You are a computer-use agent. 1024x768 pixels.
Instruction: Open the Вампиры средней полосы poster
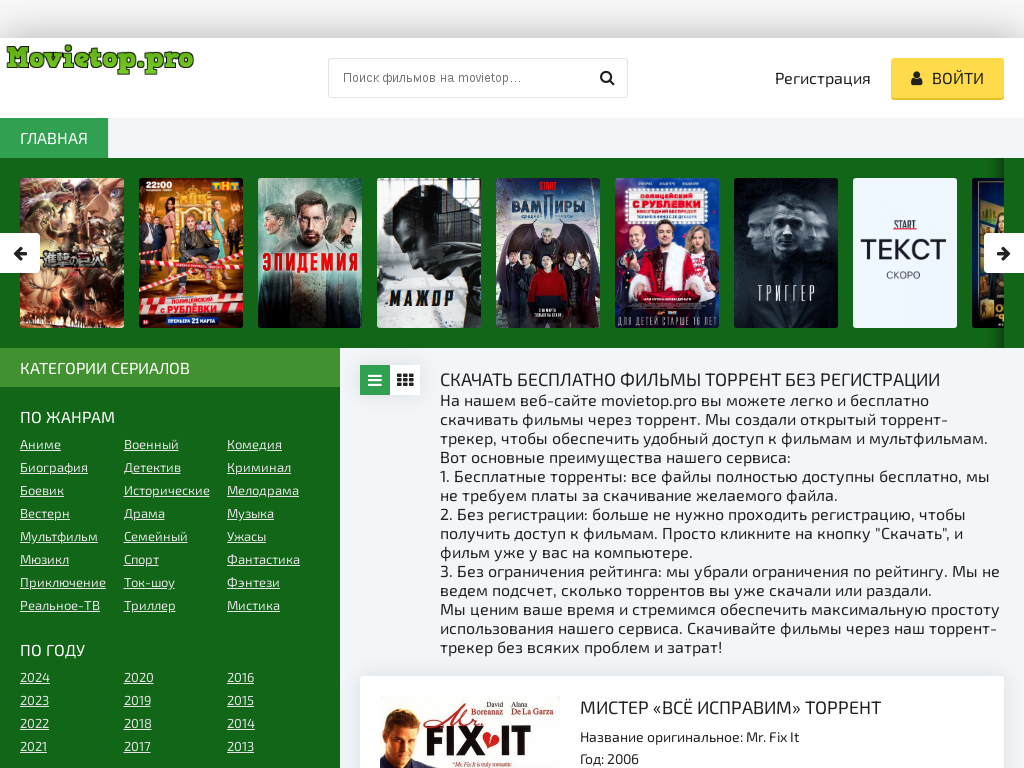pos(547,253)
